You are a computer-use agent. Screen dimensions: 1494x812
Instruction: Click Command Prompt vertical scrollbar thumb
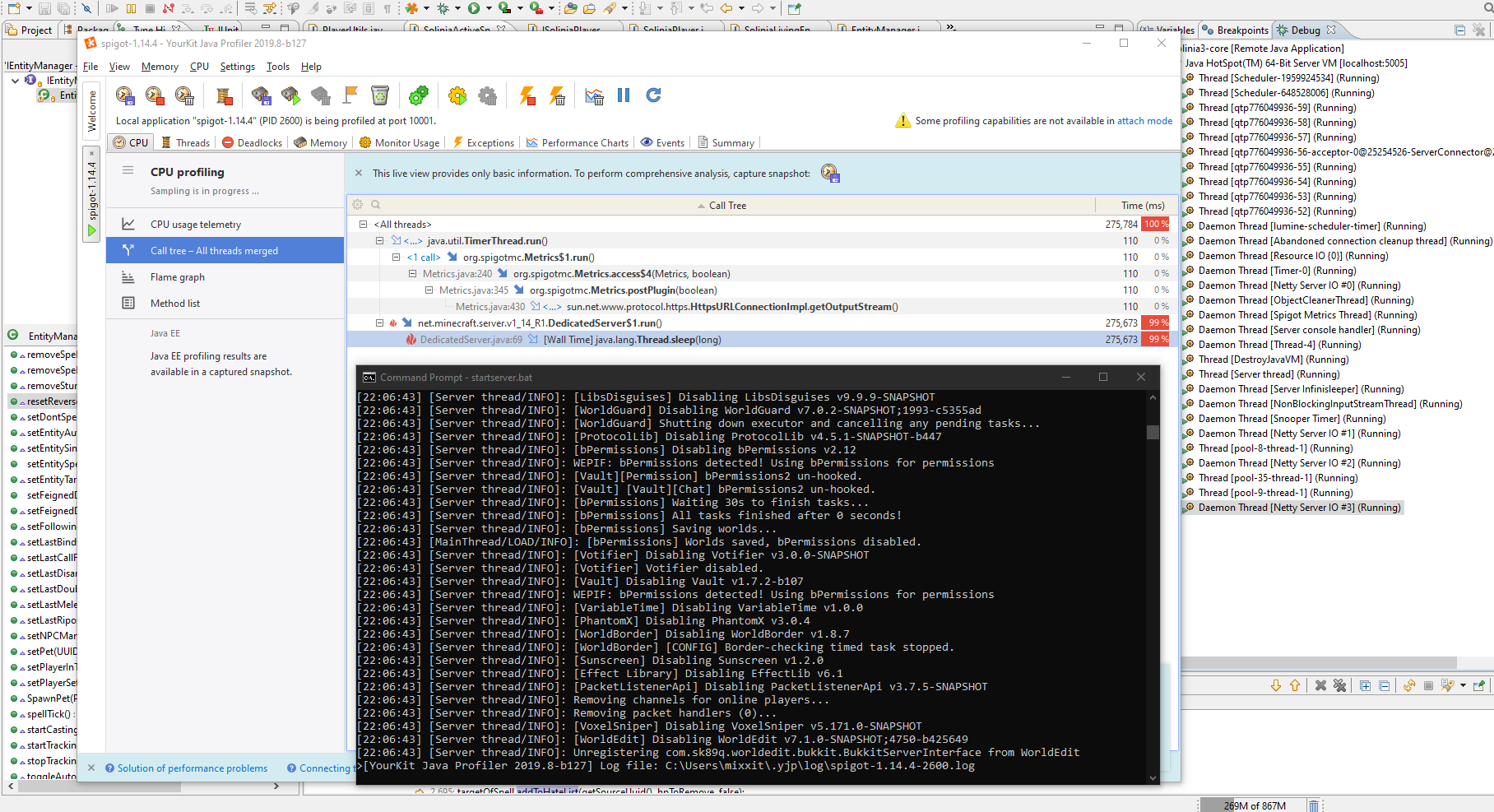(x=1153, y=432)
